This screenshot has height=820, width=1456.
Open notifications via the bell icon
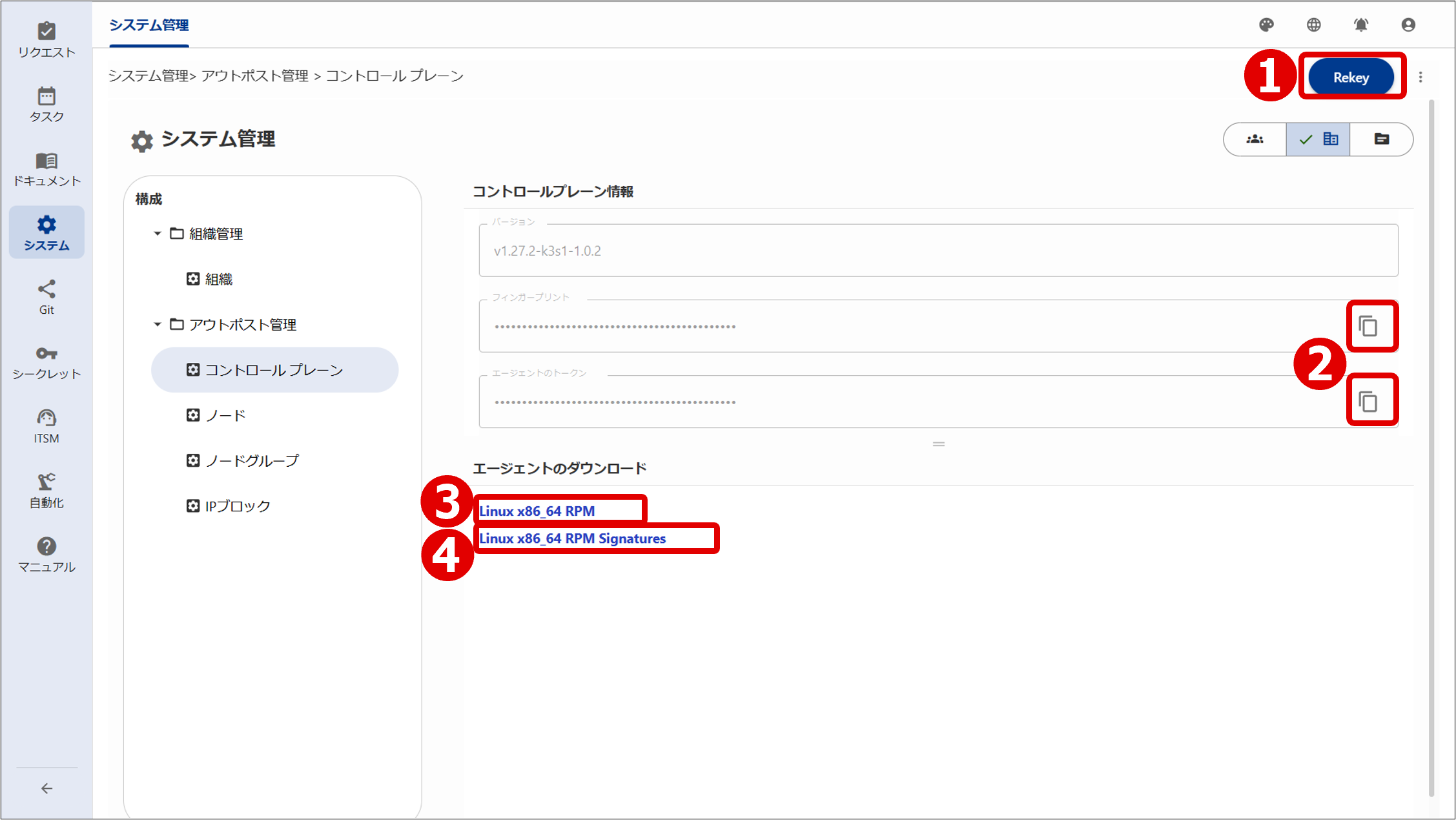tap(1361, 25)
